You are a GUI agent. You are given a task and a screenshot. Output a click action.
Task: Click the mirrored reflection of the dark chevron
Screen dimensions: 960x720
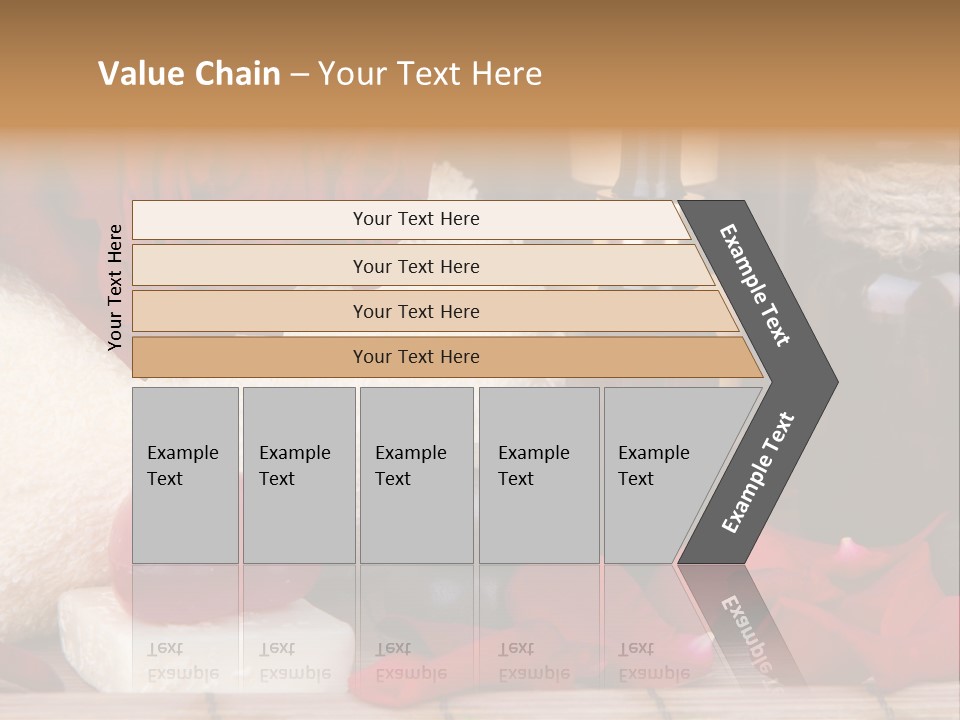[742, 626]
